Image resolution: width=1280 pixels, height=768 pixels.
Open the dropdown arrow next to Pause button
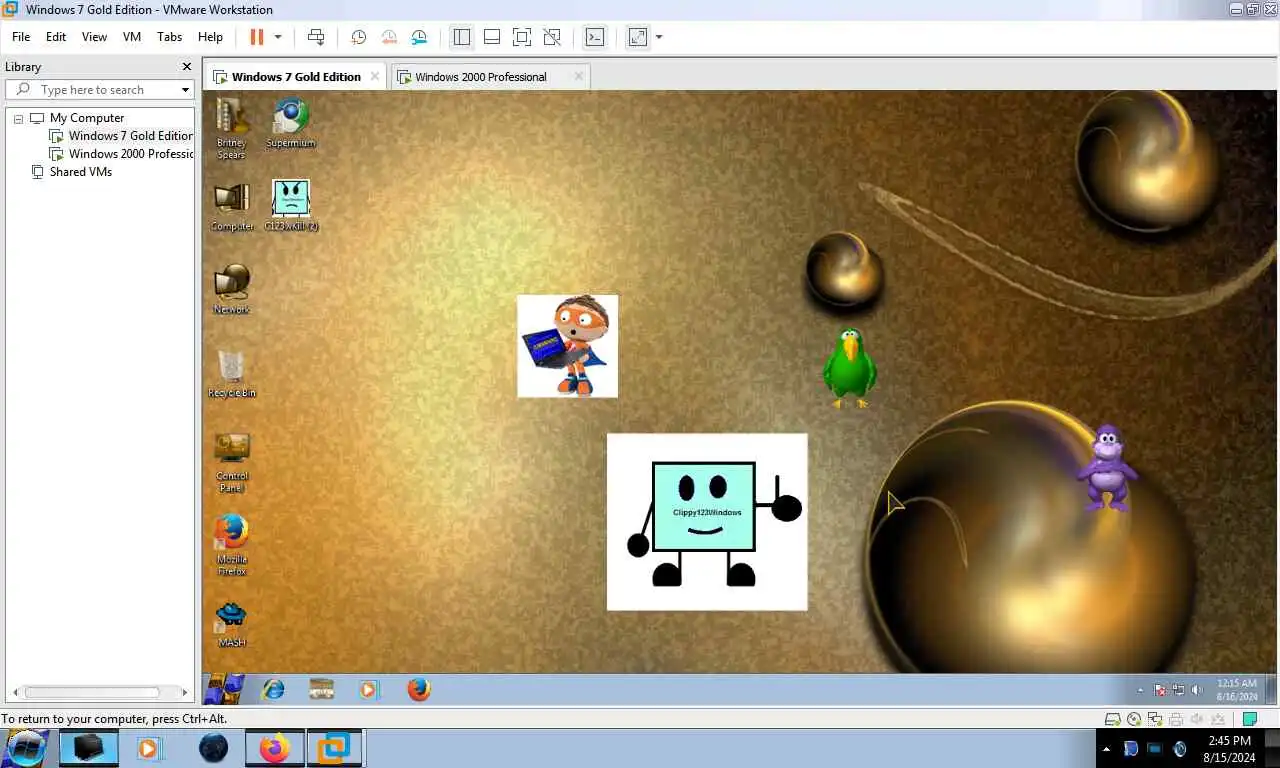[278, 37]
